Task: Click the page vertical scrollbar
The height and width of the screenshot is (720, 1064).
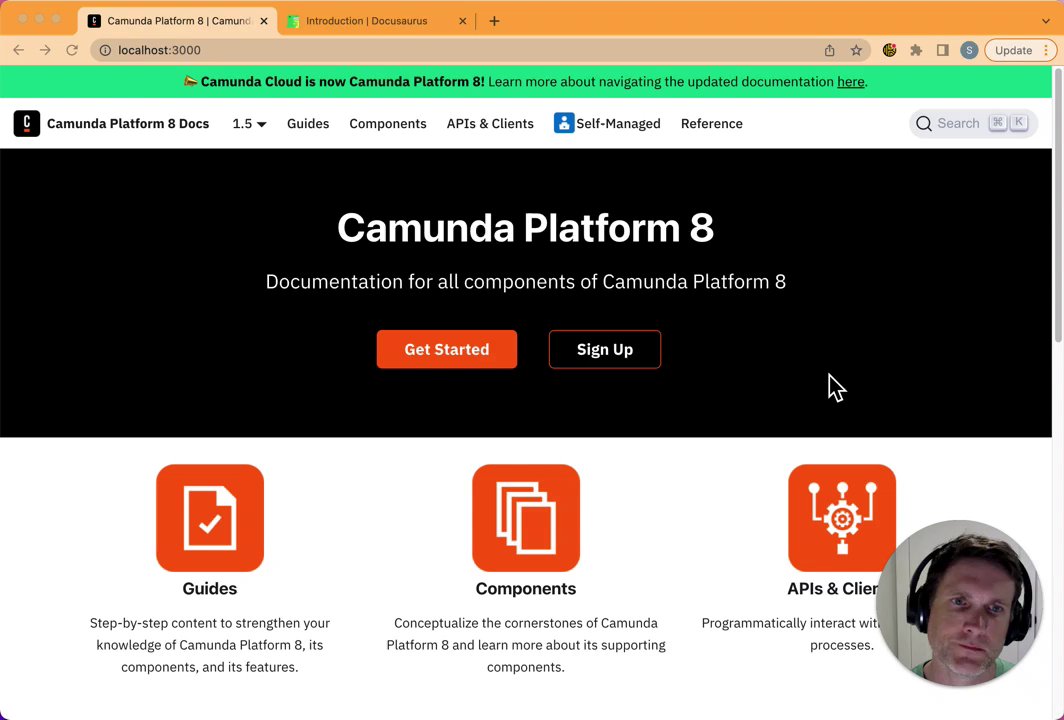Action: point(1058,204)
